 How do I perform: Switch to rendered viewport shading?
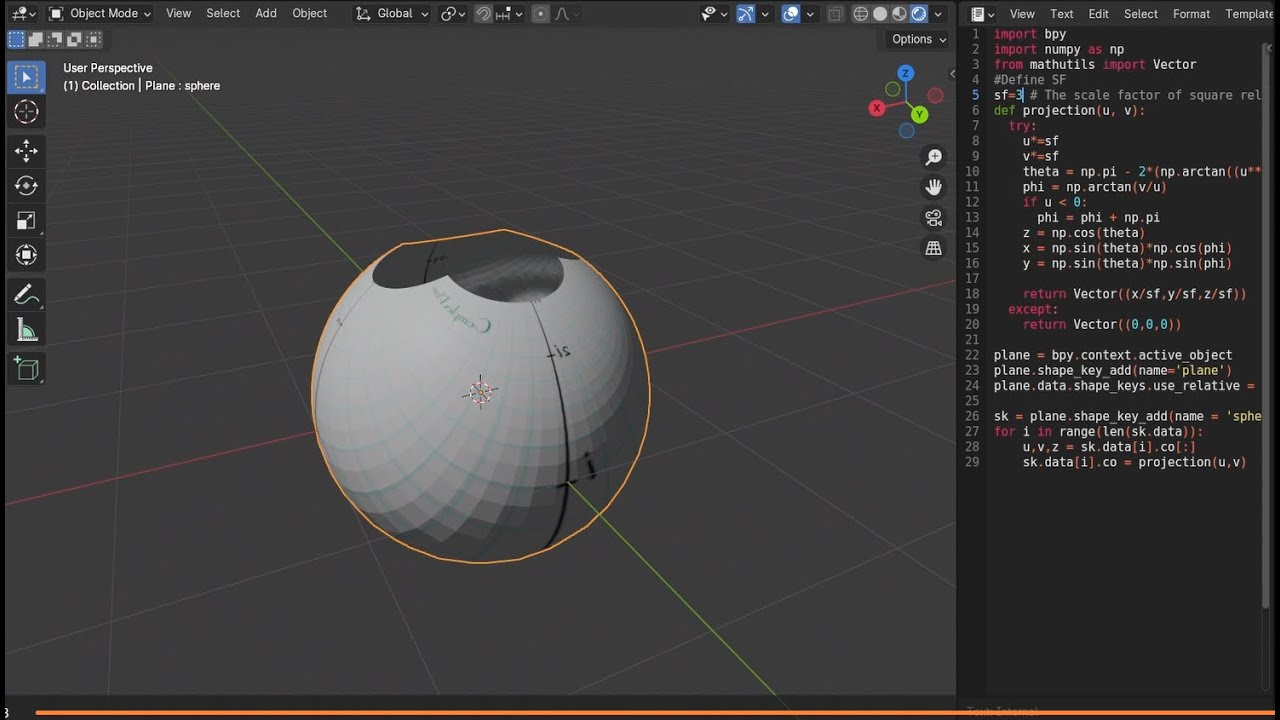coord(918,13)
